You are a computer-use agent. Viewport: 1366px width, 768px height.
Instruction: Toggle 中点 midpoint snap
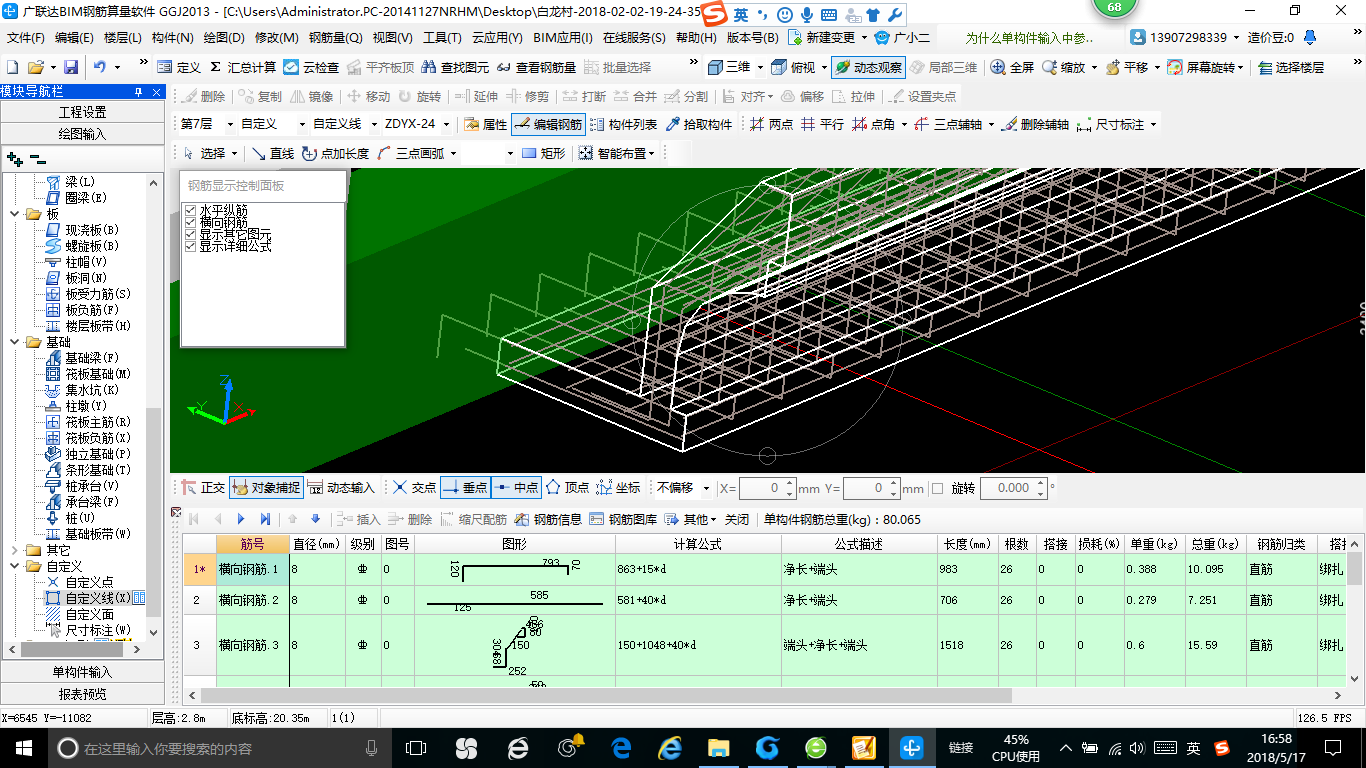(x=515, y=488)
